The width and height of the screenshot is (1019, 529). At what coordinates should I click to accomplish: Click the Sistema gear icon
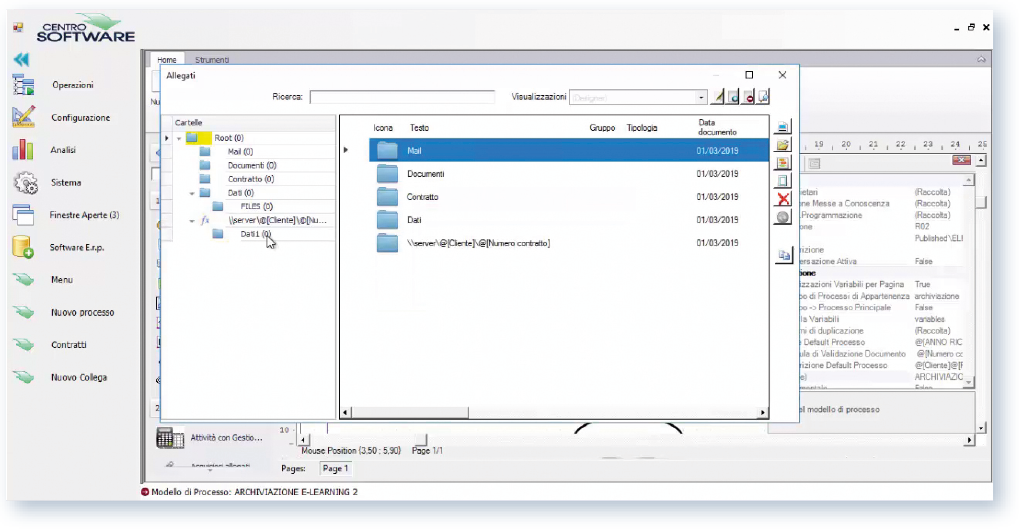click(x=24, y=183)
